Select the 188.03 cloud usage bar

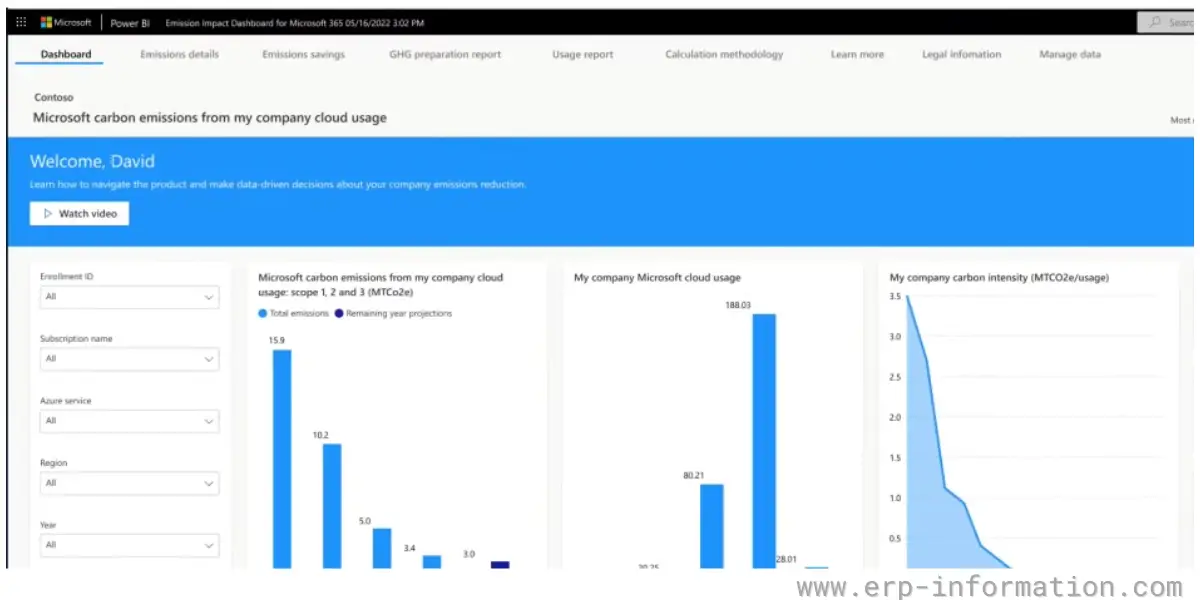[764, 441]
